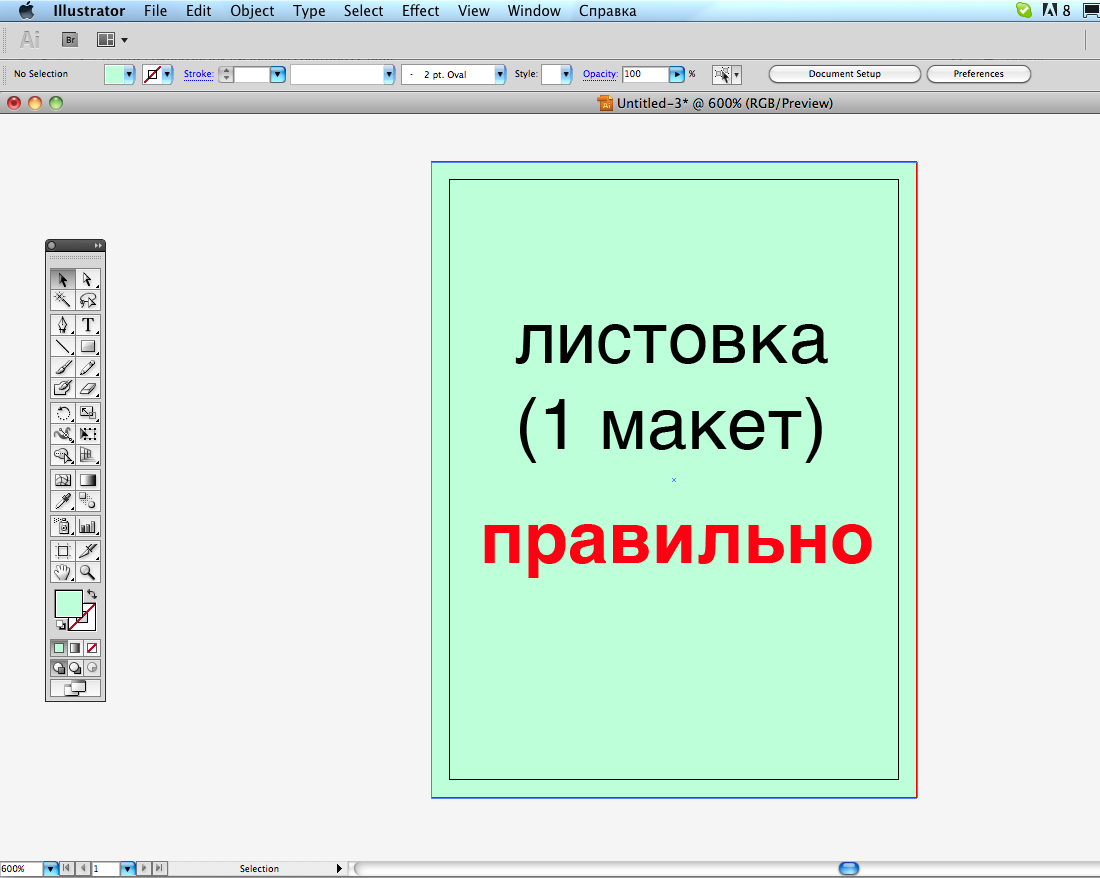Select the Blend tool
The image size is (1100, 878).
[x=88, y=501]
